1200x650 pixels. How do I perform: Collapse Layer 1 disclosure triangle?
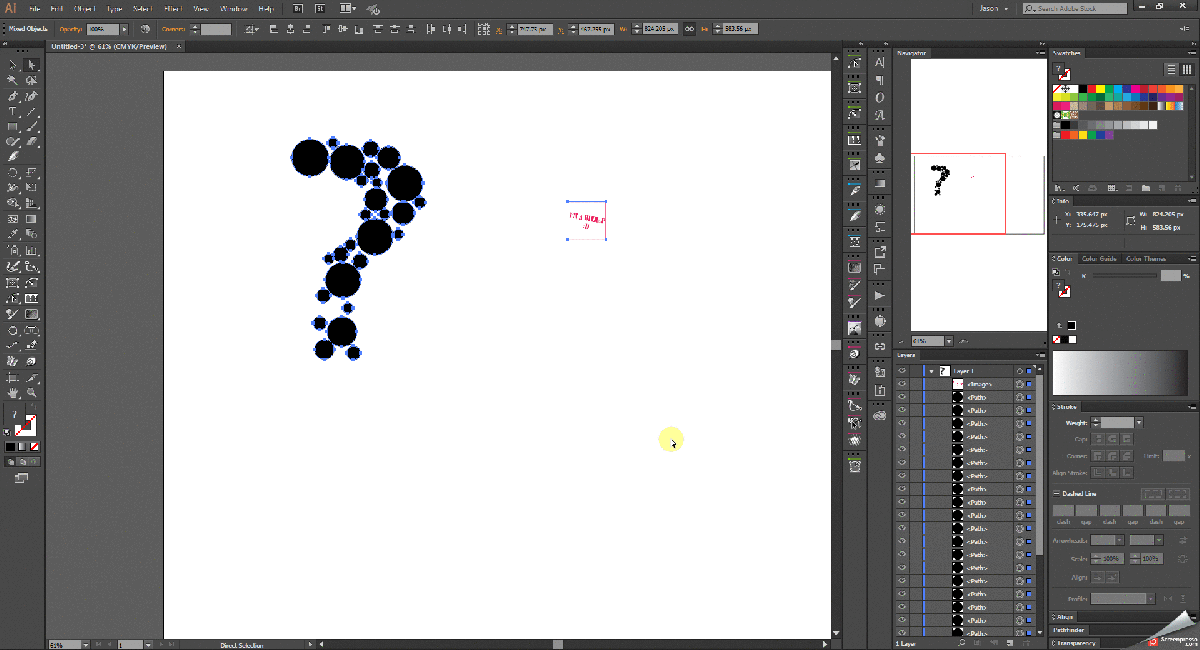(x=932, y=370)
